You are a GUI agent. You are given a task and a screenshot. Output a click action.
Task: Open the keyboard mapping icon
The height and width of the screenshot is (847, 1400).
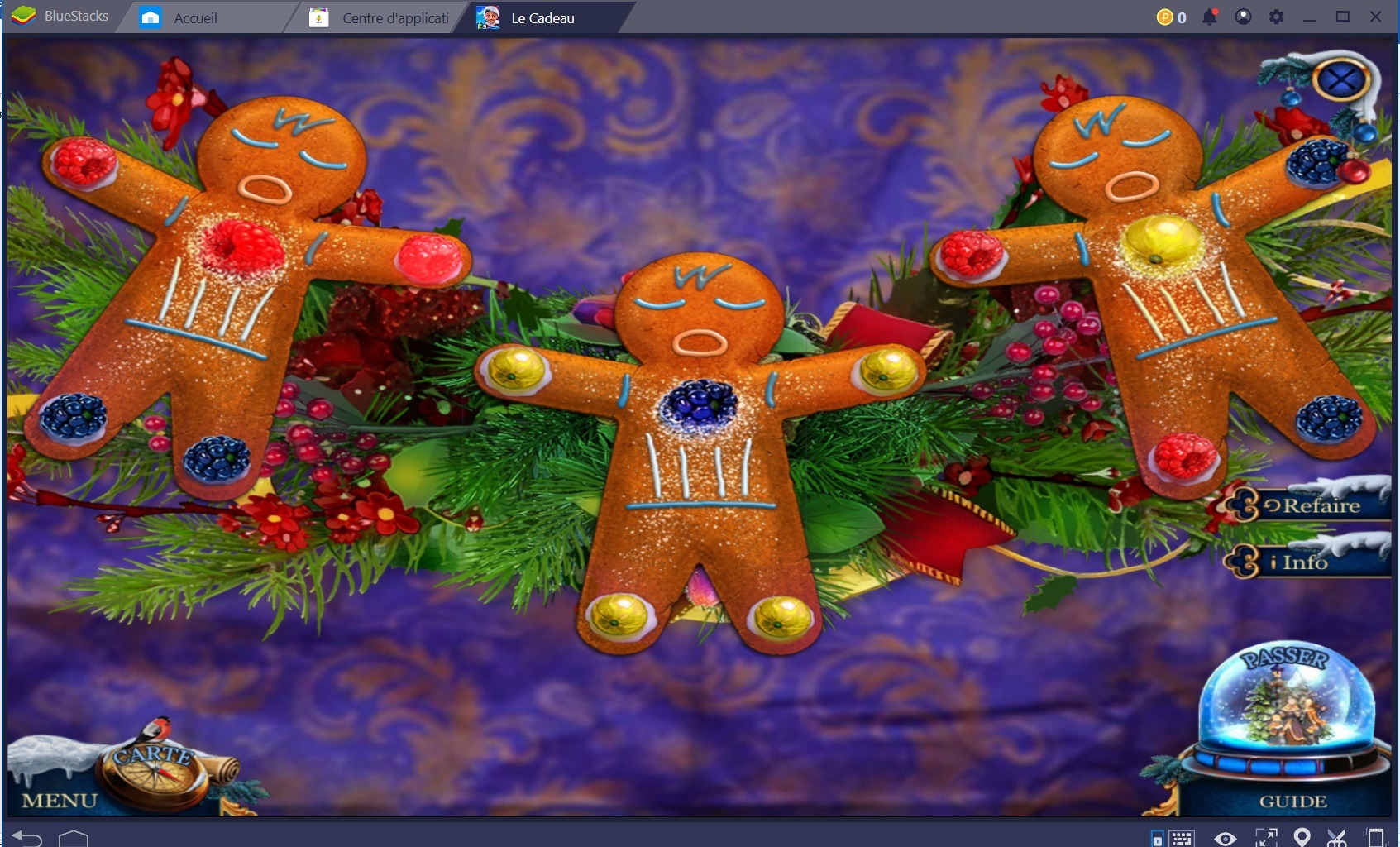click(1182, 838)
